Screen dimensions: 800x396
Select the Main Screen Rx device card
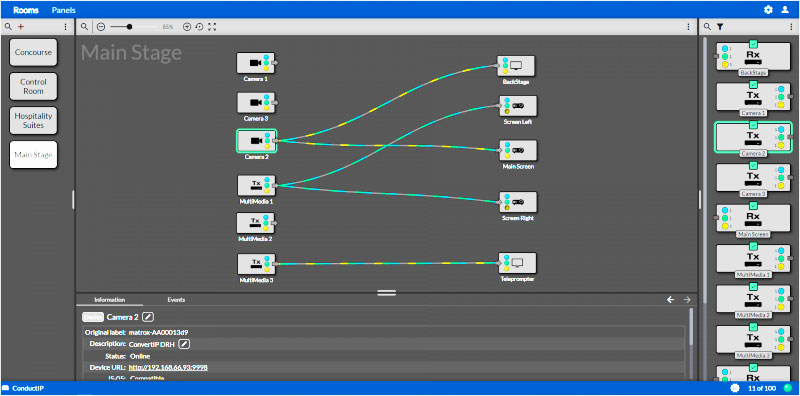click(x=754, y=219)
